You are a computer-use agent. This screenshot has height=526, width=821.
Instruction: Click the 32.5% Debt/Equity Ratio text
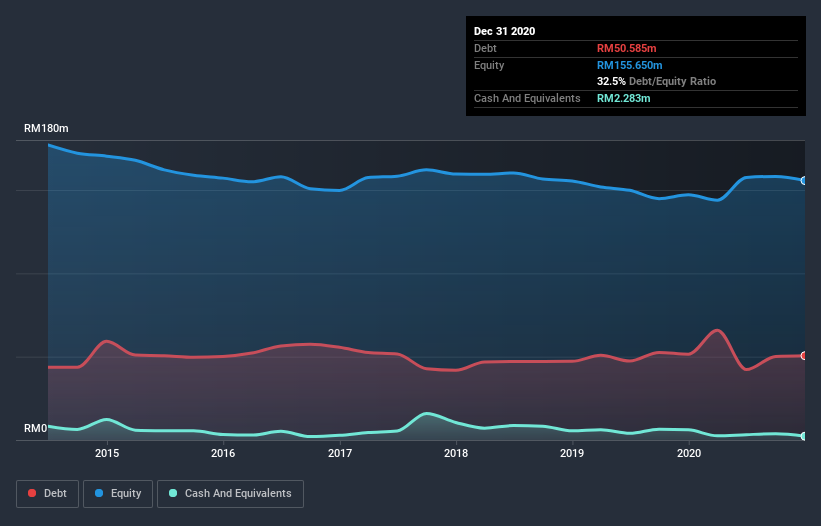(x=656, y=81)
